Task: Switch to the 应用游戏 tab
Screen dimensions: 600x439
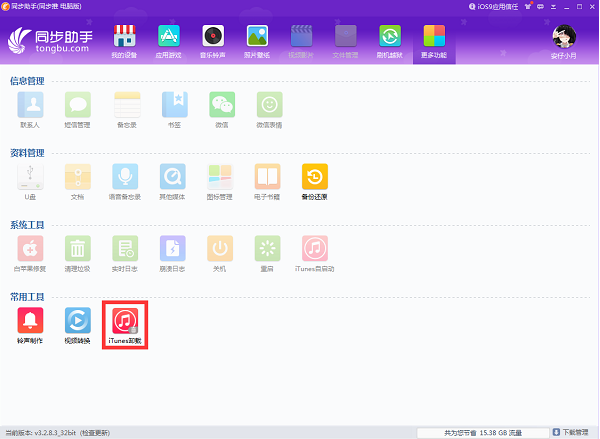Action: point(169,42)
